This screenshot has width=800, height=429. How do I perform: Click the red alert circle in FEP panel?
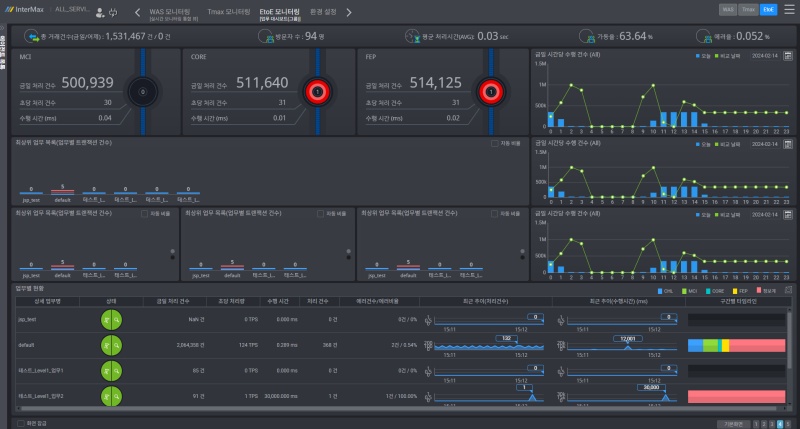[x=491, y=92]
